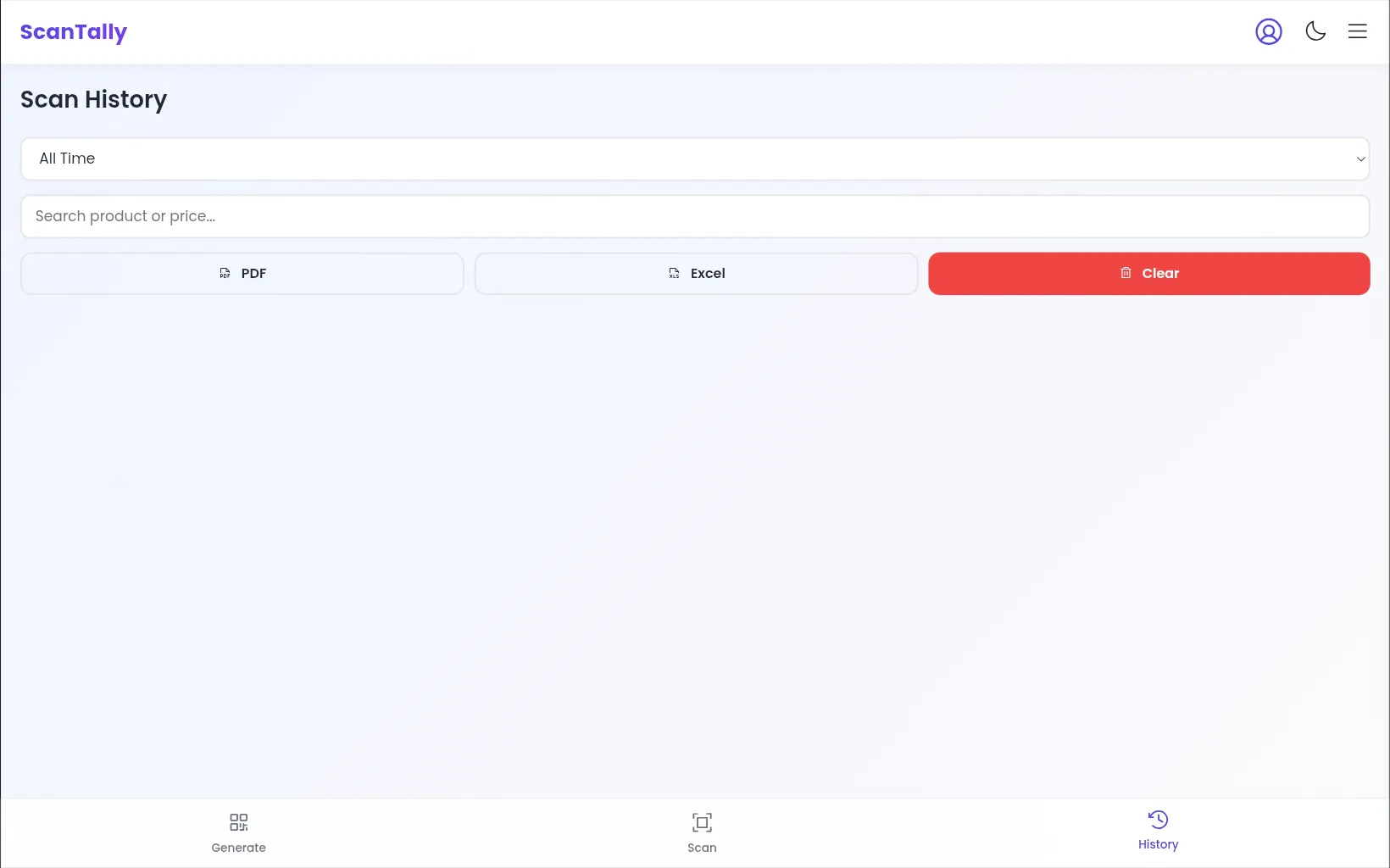
Task: Switch to the Generate tab
Action: pyautogui.click(x=238, y=833)
